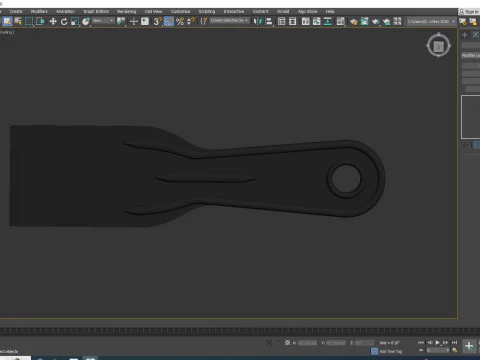The height and width of the screenshot is (360, 480).
Task: Go to animation end frame
Action: (454, 343)
